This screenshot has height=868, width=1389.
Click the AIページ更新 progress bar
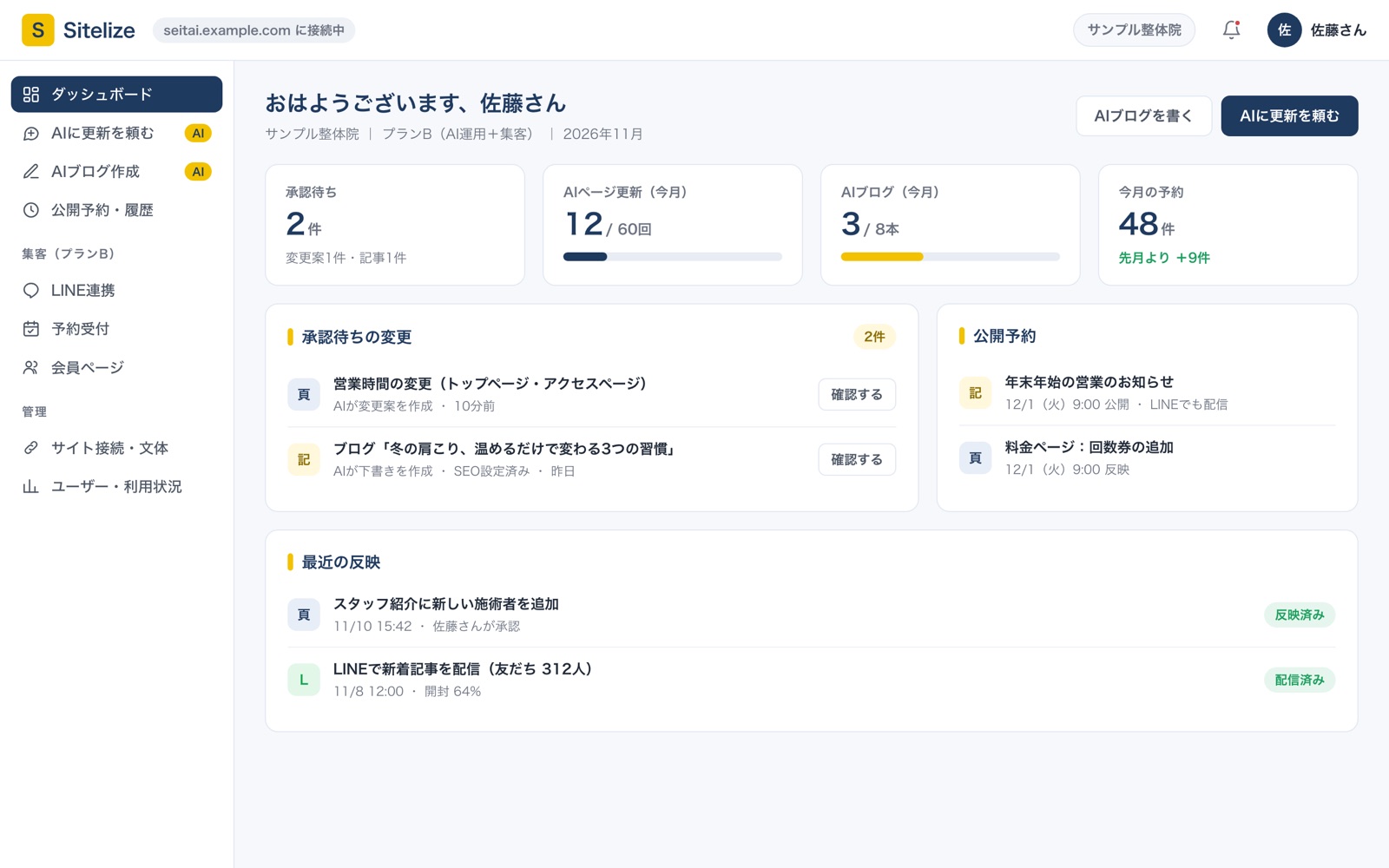[x=673, y=257]
